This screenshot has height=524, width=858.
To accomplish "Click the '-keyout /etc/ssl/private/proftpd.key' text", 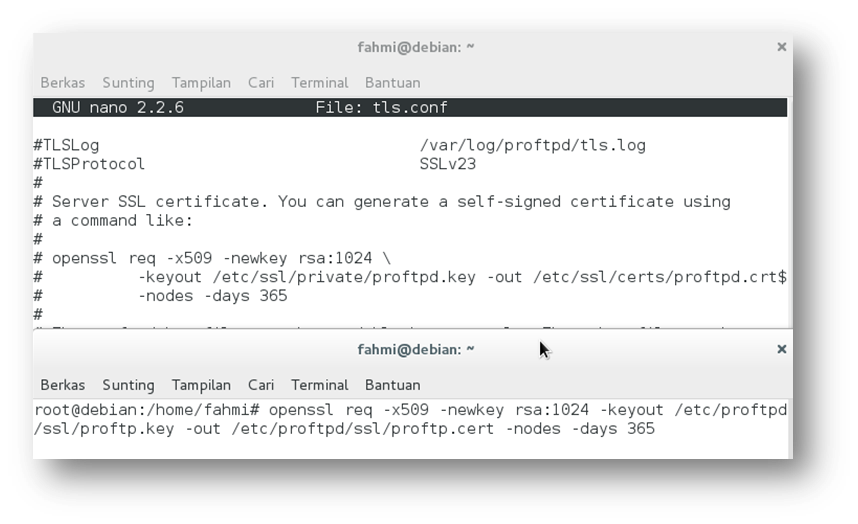I will [x=306, y=277].
